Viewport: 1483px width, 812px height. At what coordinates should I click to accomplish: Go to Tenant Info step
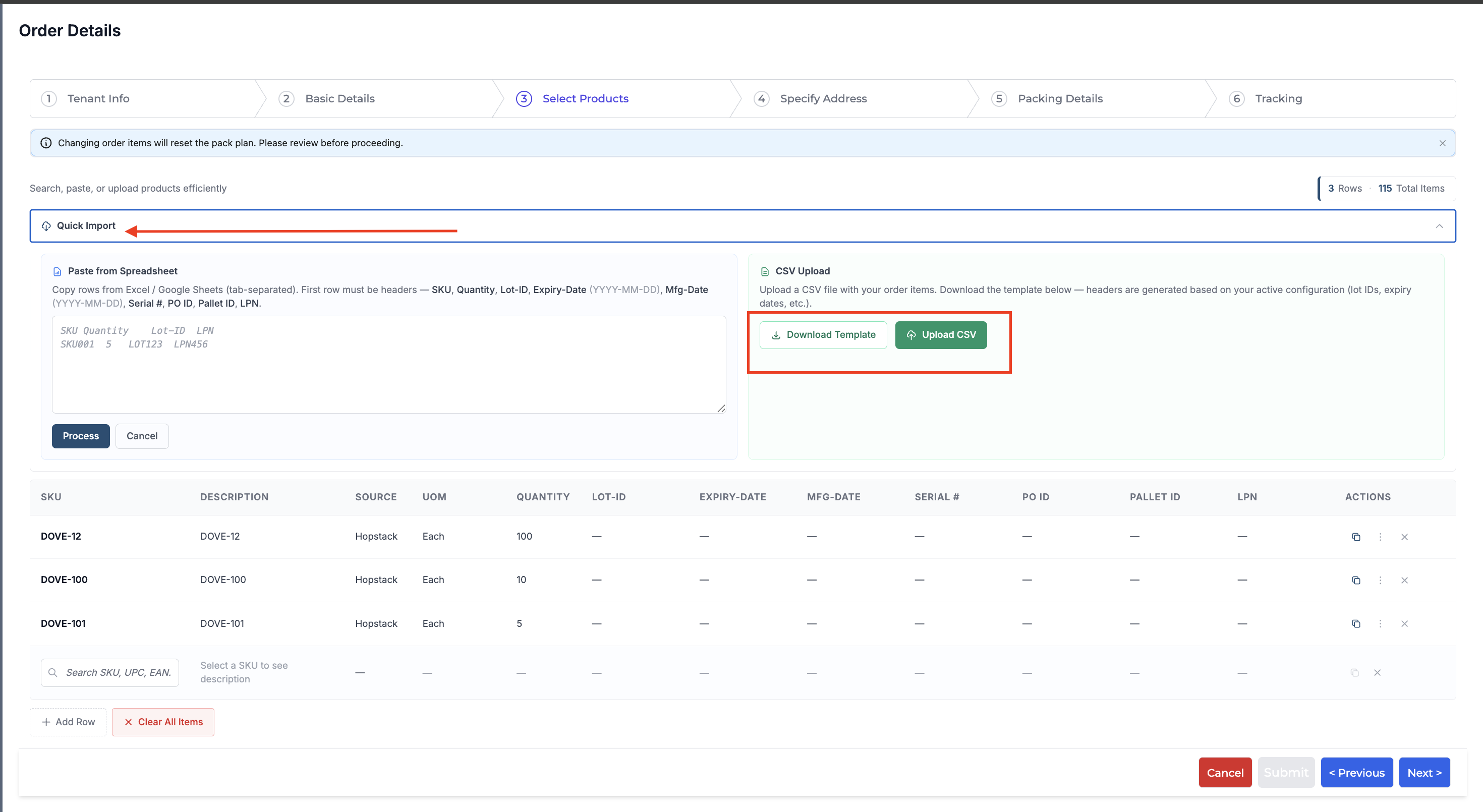click(98, 98)
